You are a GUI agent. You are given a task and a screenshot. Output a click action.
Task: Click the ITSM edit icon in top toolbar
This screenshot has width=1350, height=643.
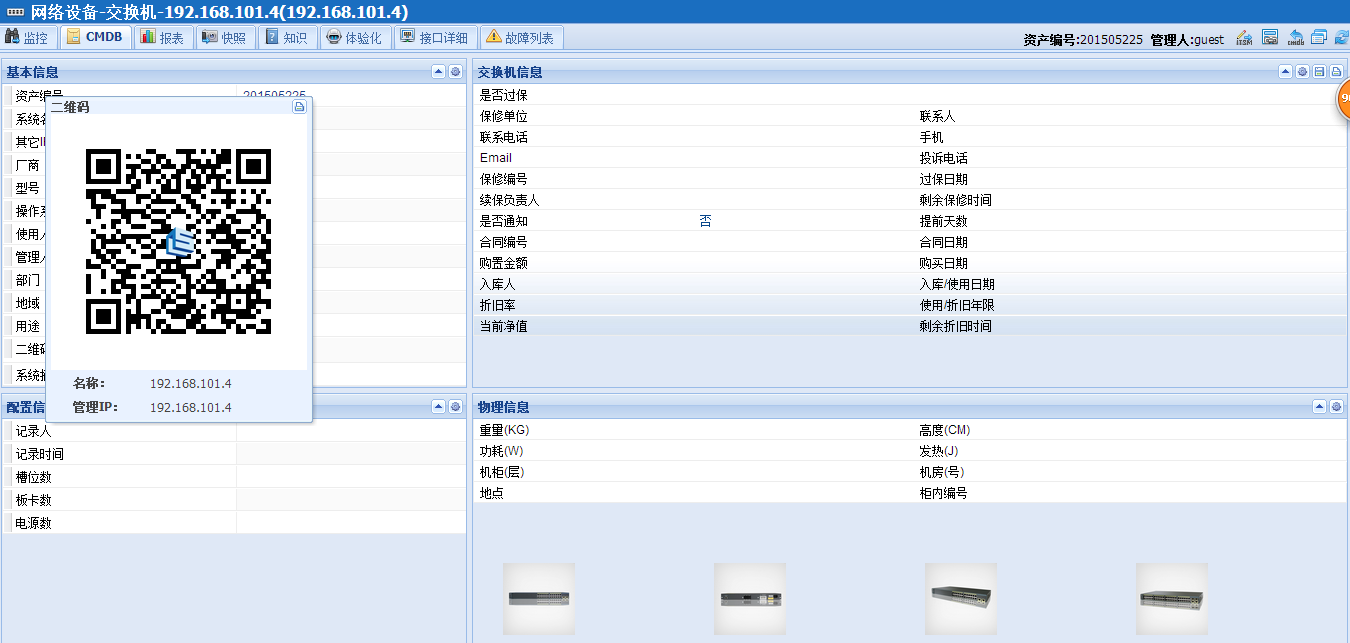pyautogui.click(x=1244, y=38)
